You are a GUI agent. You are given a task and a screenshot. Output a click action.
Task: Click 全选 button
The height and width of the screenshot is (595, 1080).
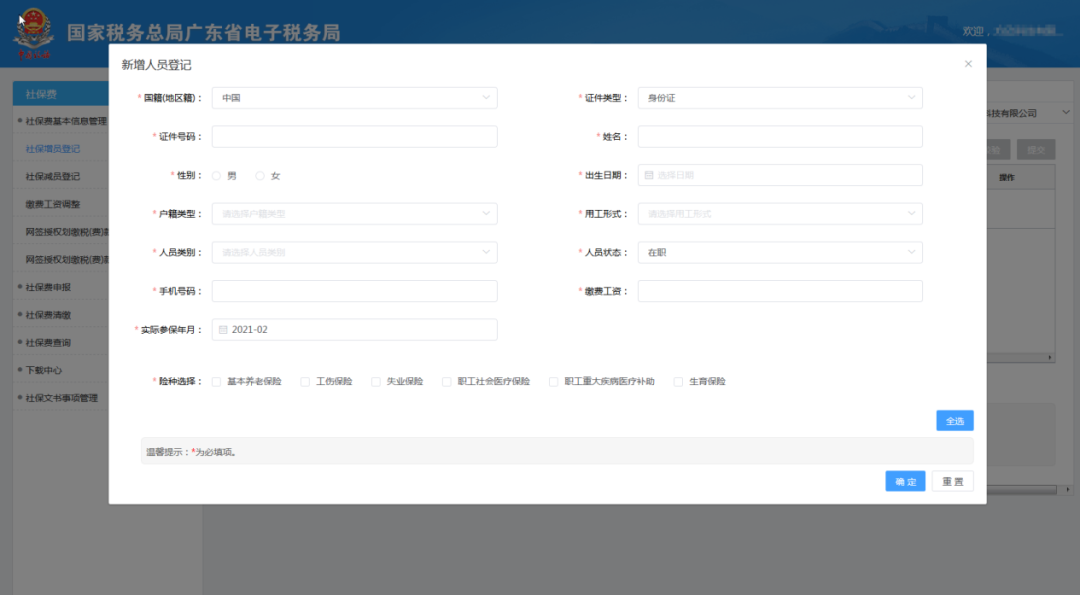pos(955,421)
